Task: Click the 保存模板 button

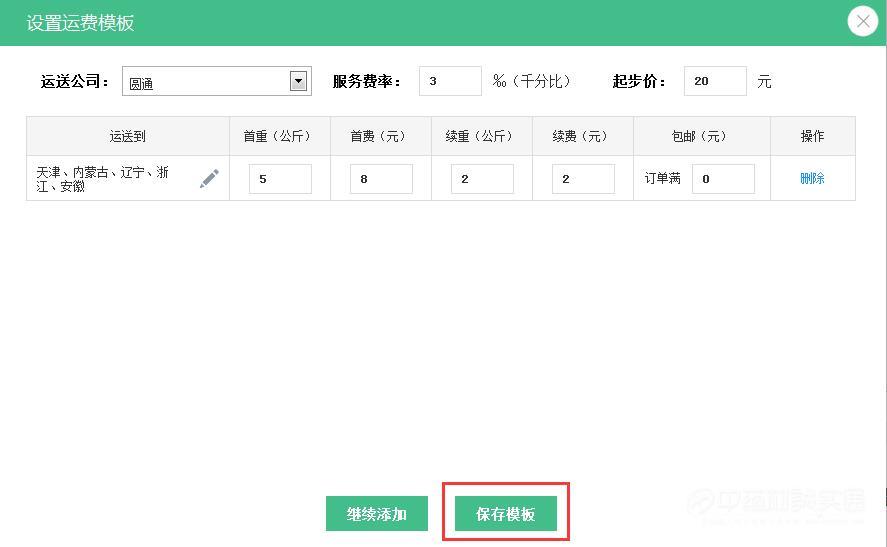Action: coord(506,514)
